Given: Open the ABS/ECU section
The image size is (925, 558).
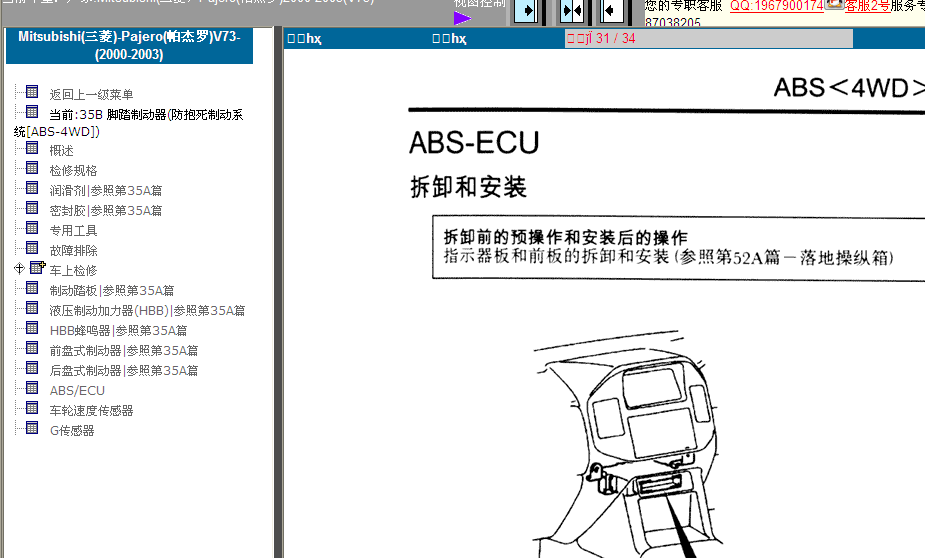Looking at the screenshot, I should pos(77,391).
